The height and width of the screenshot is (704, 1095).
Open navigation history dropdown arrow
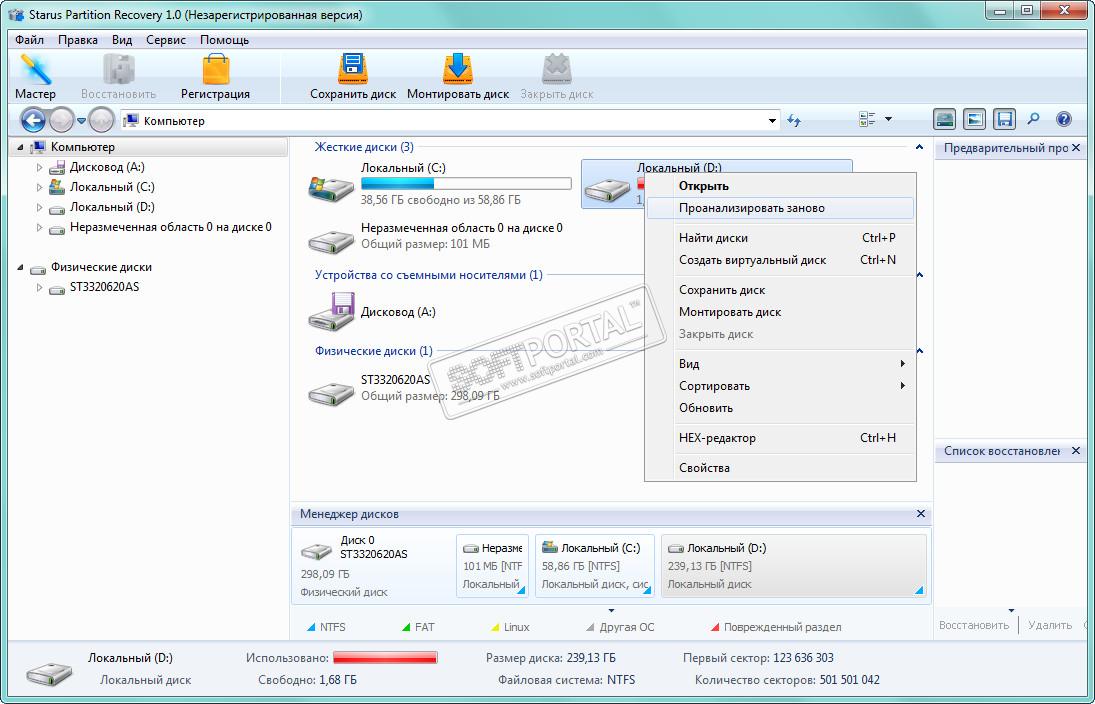[81, 121]
